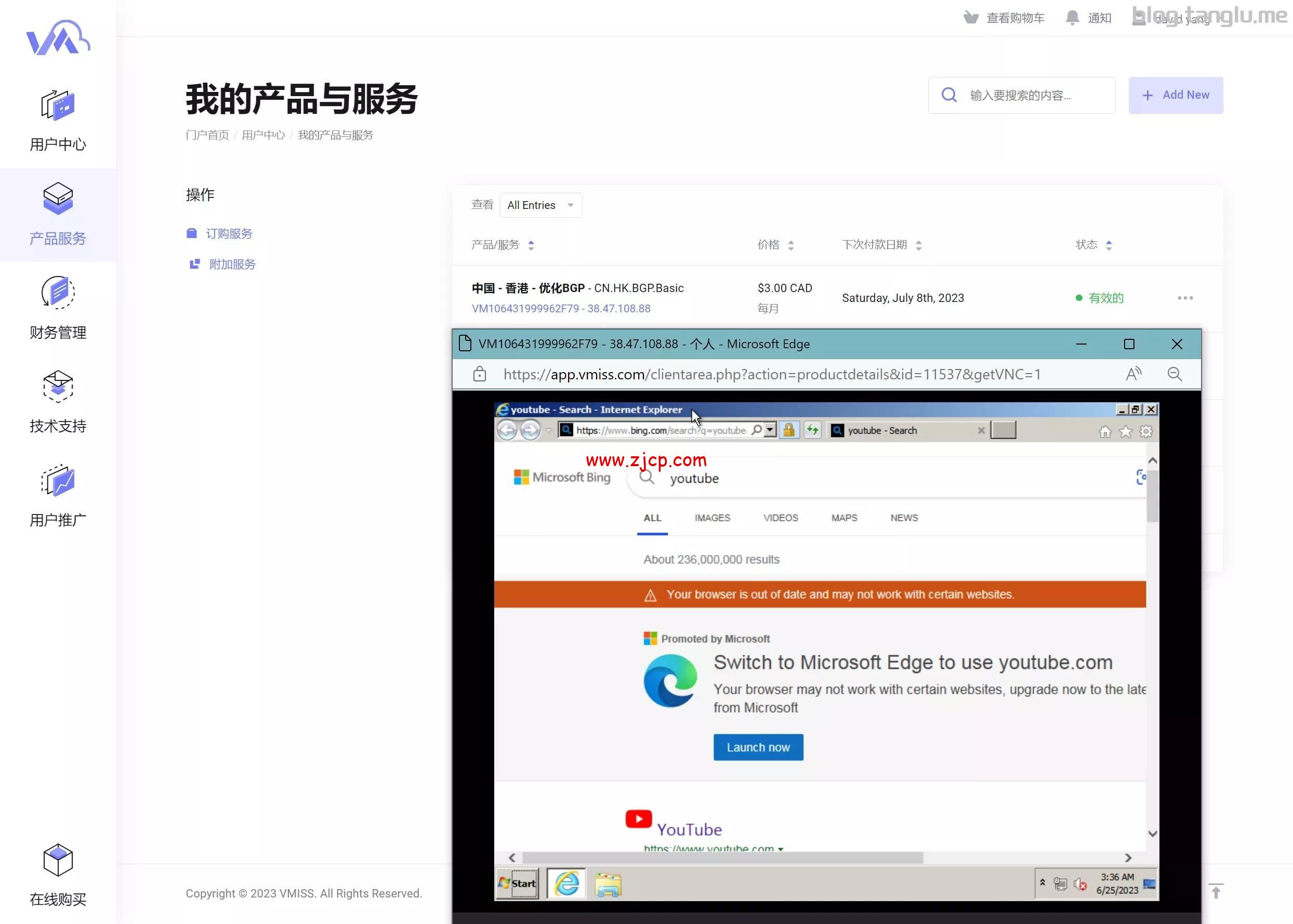Click 有效的 status label
Image resolution: width=1293 pixels, height=924 pixels.
pos(1106,298)
